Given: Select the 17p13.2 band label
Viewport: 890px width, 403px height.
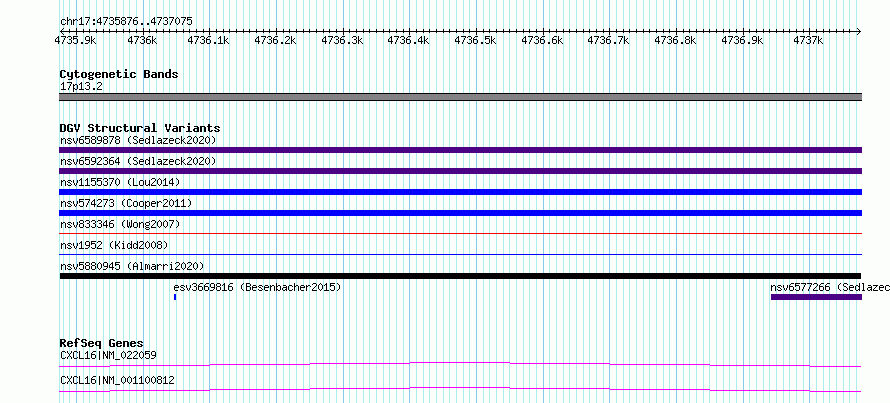Looking at the screenshot, I should coord(81,87).
